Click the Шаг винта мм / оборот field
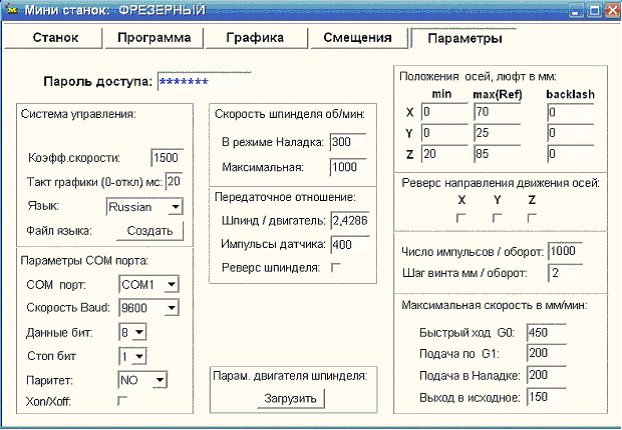 (x=565, y=273)
